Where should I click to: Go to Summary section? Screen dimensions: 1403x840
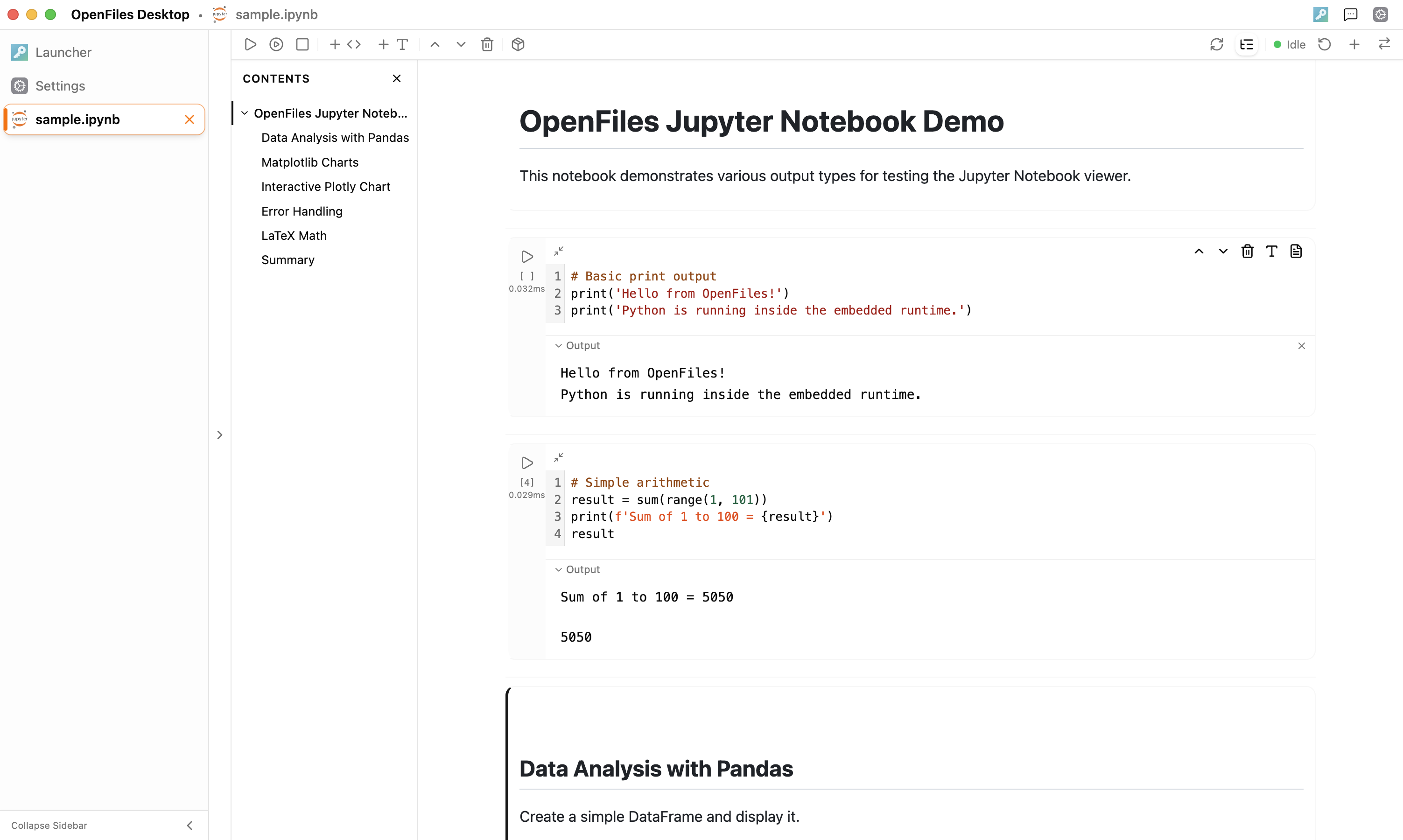(288, 260)
